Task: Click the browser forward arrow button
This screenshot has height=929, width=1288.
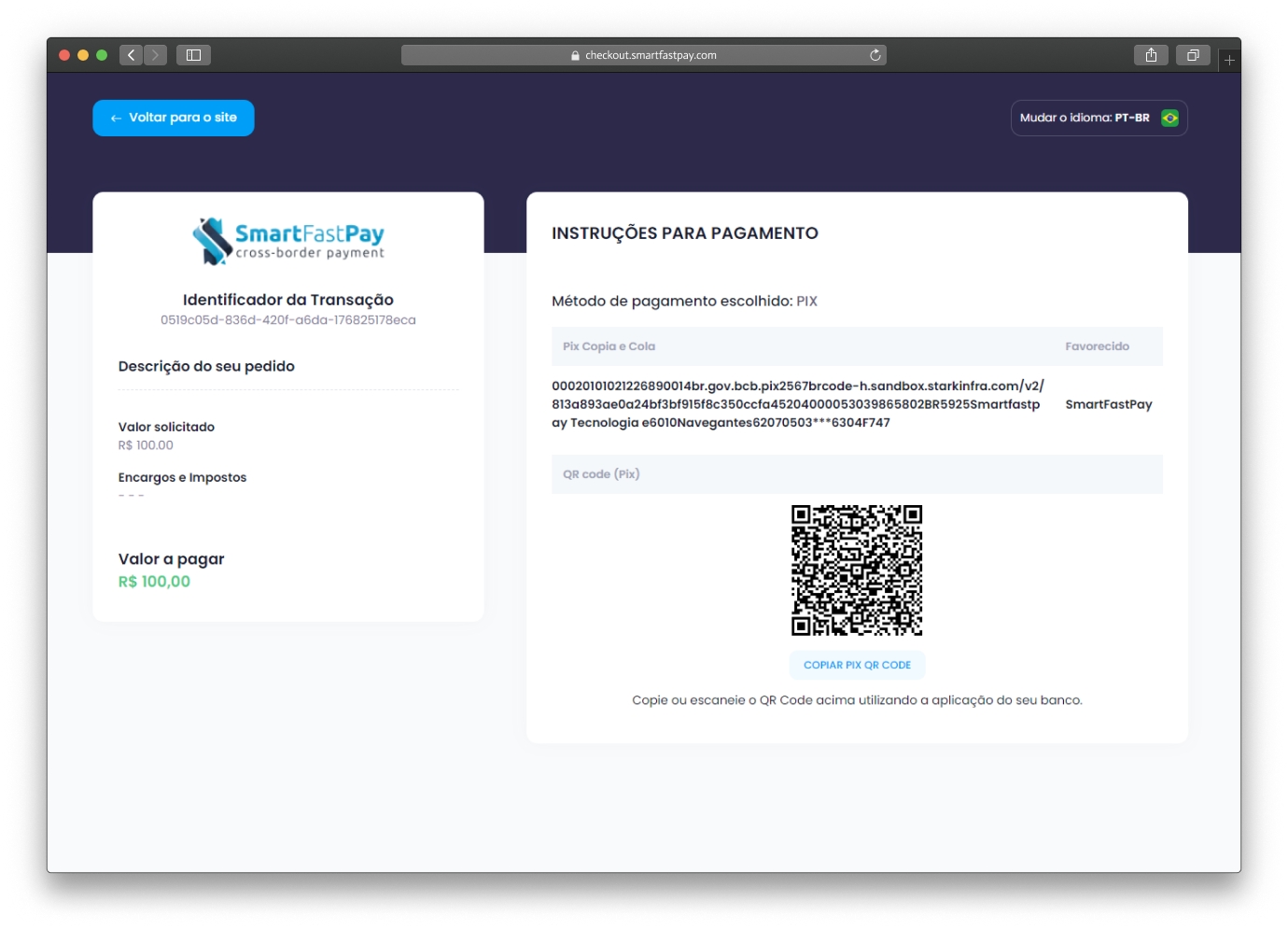Action: (x=156, y=55)
